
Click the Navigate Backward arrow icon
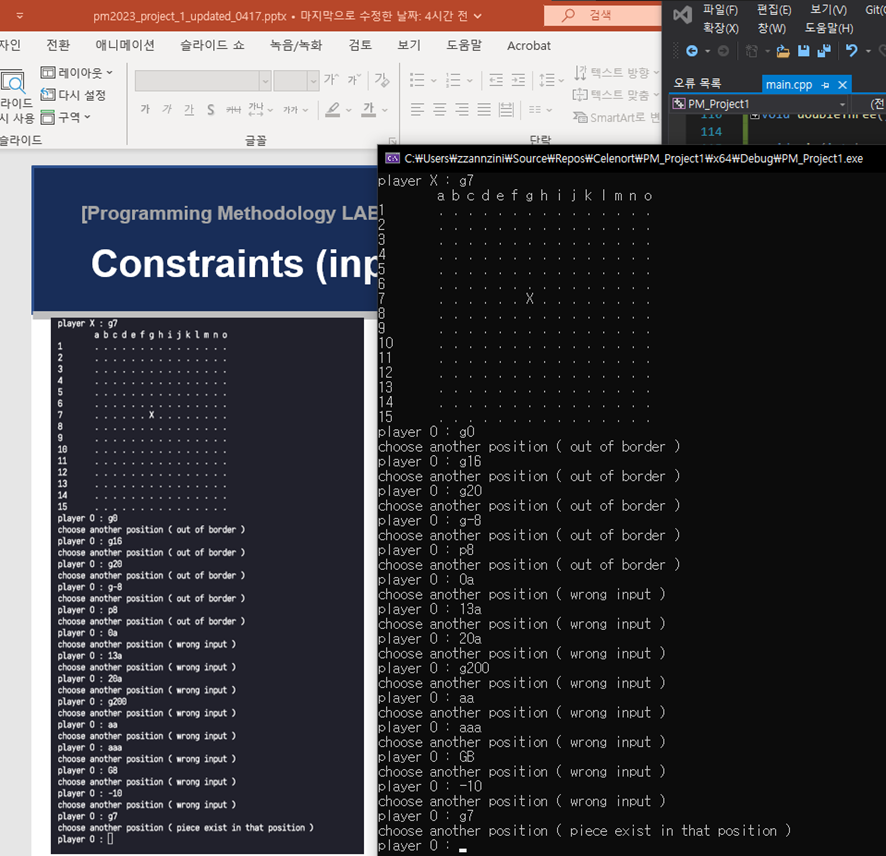(x=690, y=51)
